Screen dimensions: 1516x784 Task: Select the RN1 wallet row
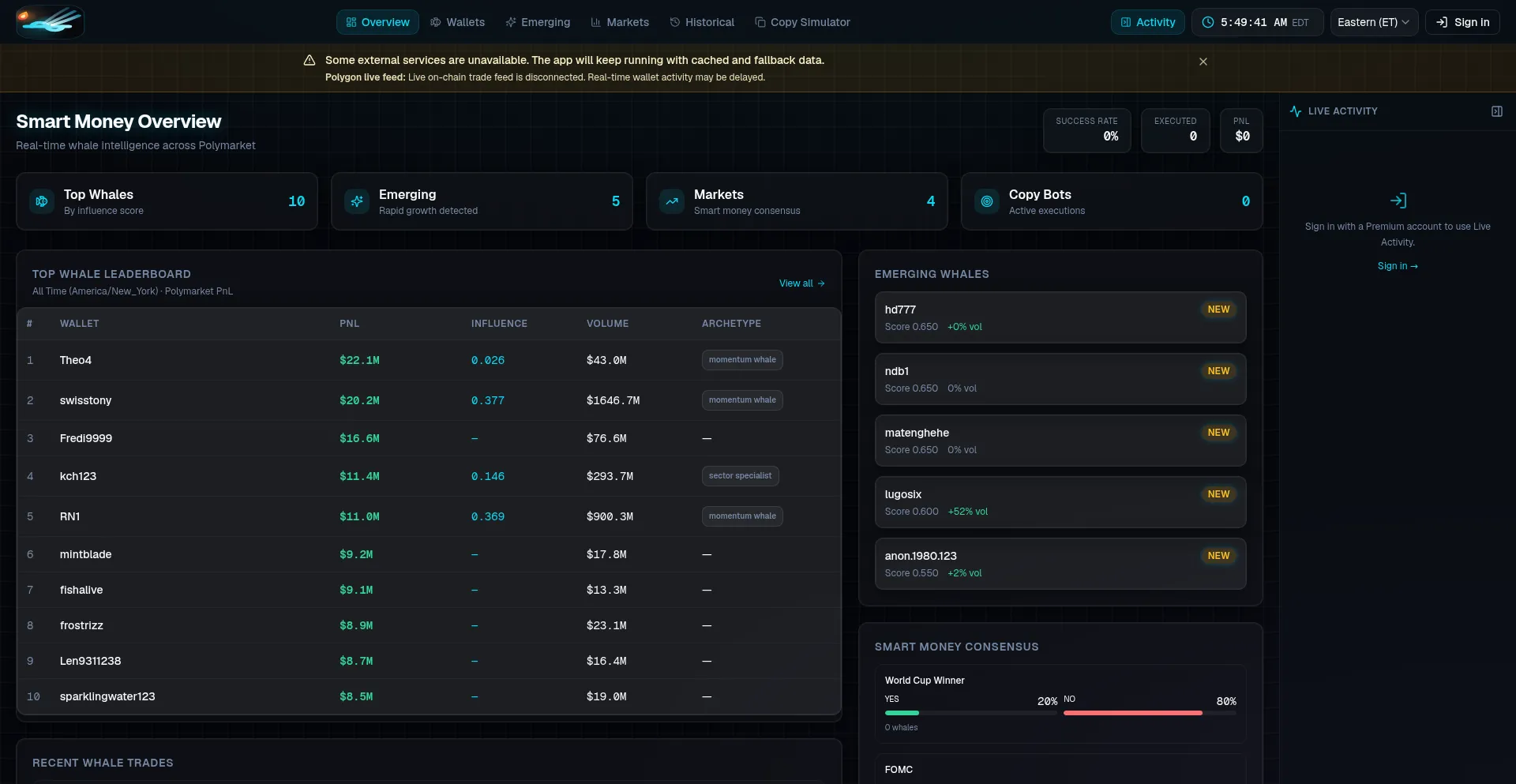point(429,516)
